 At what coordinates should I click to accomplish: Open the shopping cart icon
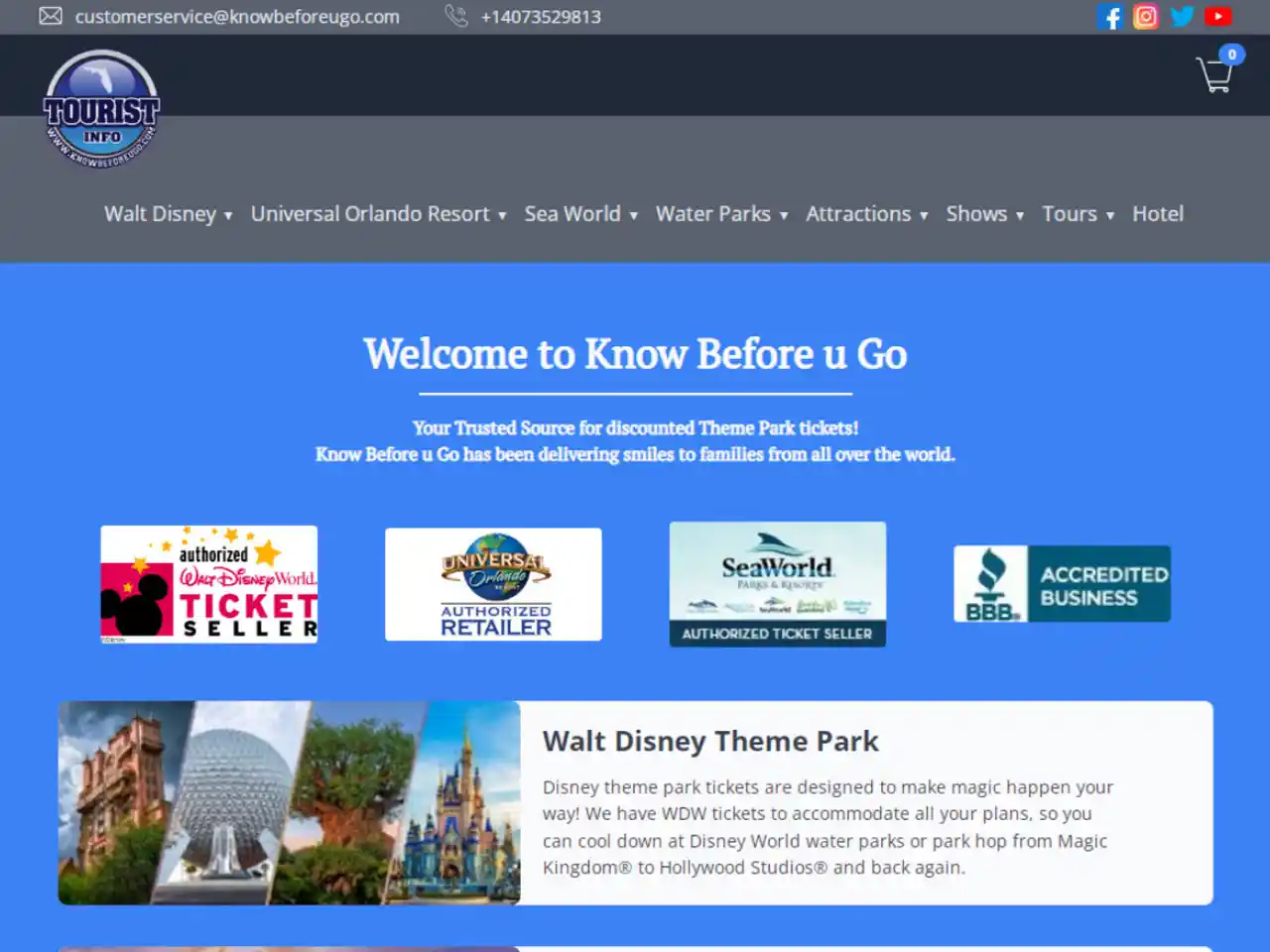tap(1214, 75)
